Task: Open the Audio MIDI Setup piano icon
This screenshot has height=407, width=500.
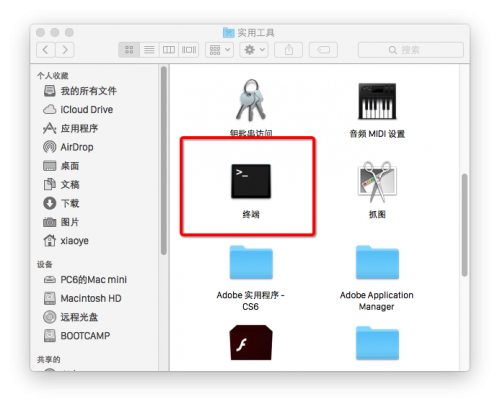Action: tap(377, 101)
